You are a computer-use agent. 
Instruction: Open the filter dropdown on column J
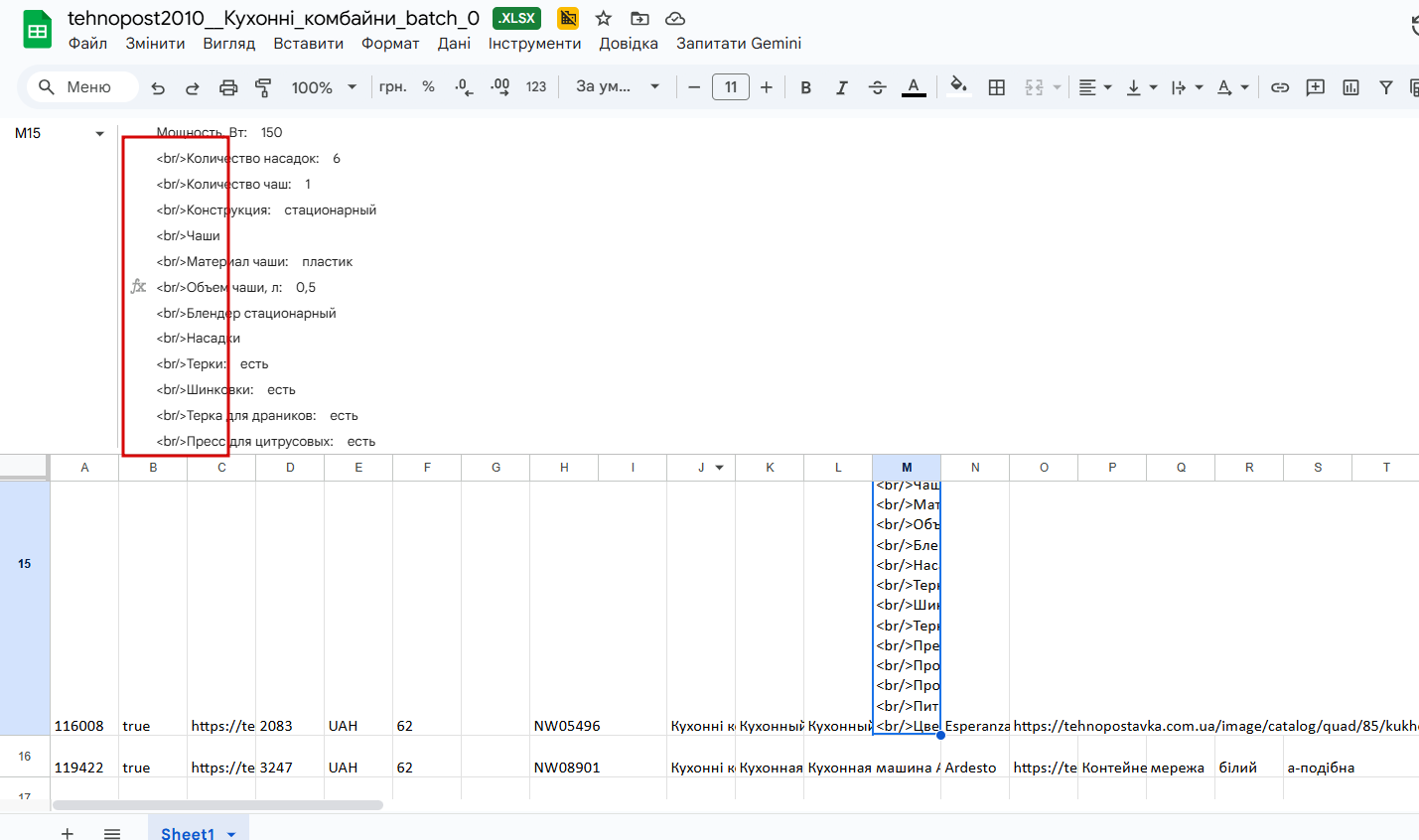[719, 468]
